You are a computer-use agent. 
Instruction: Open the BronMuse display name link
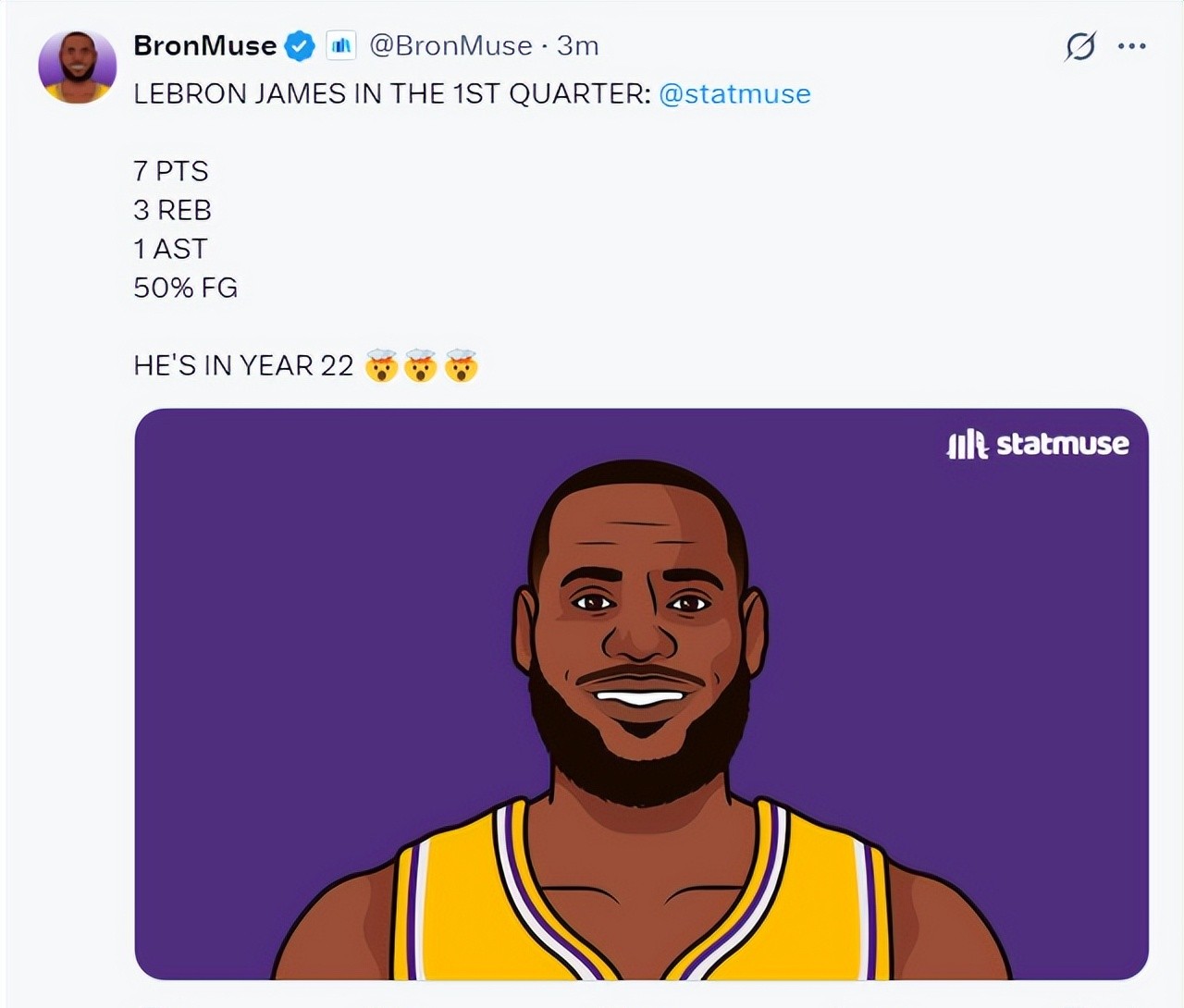point(205,45)
